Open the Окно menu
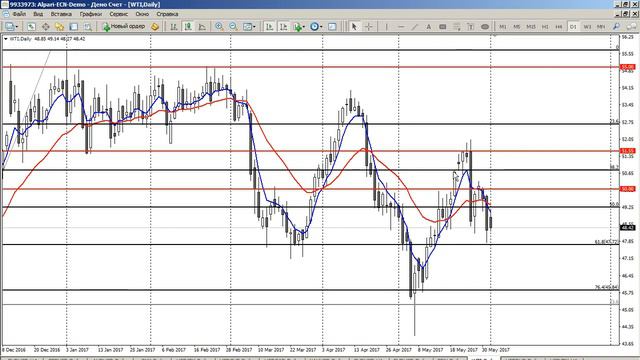Viewport: 640px width, 360px height. pos(142,14)
